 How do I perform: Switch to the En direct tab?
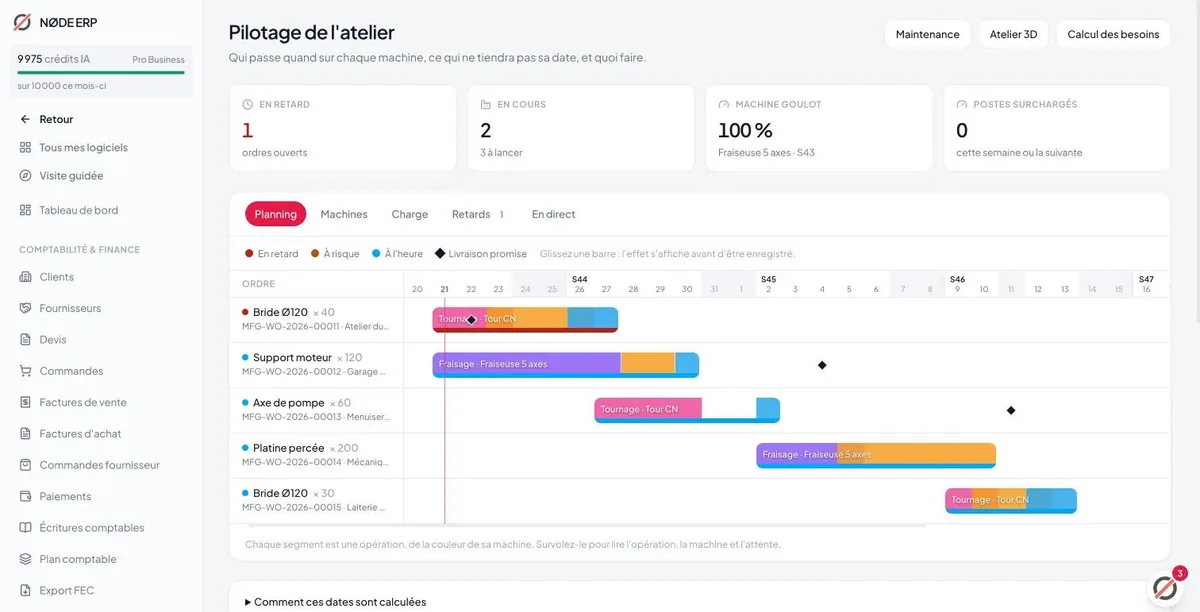coord(553,214)
